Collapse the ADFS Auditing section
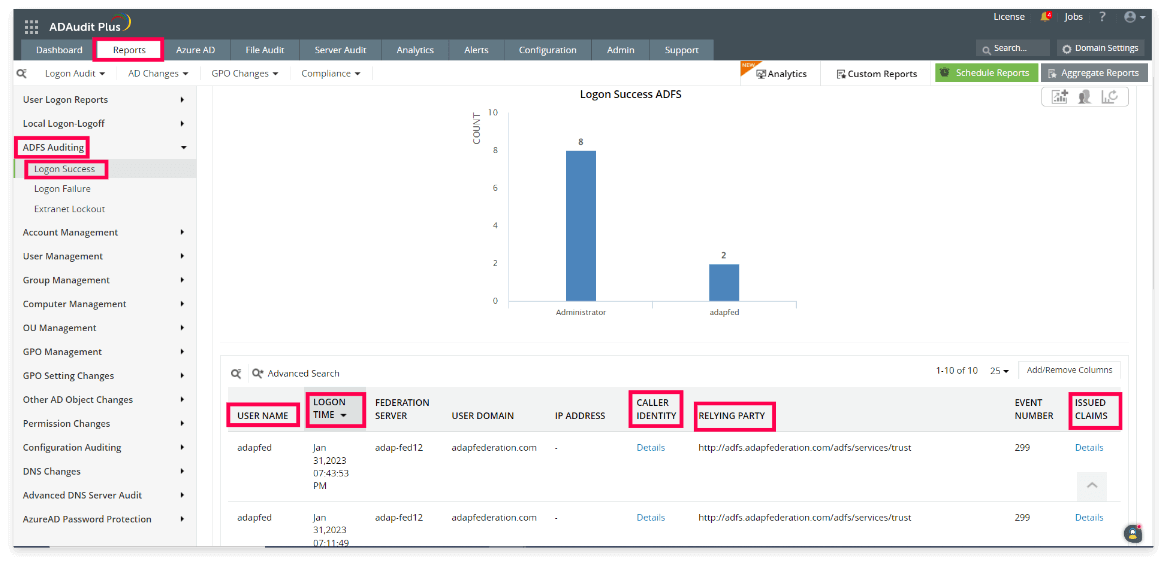 [104, 147]
